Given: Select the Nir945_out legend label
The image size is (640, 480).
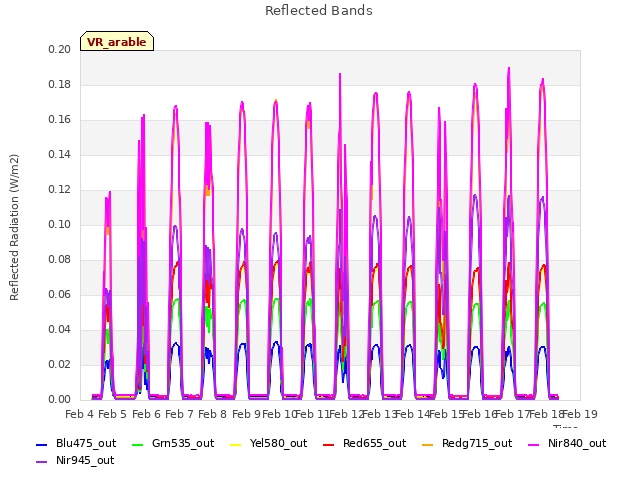Looking at the screenshot, I should coord(85,460).
